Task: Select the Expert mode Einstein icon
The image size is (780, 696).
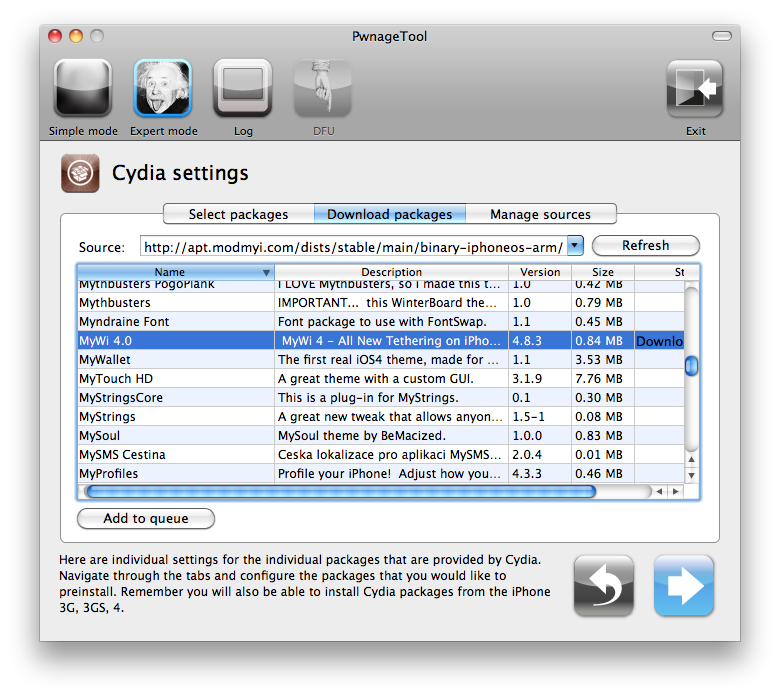Action: [163, 88]
